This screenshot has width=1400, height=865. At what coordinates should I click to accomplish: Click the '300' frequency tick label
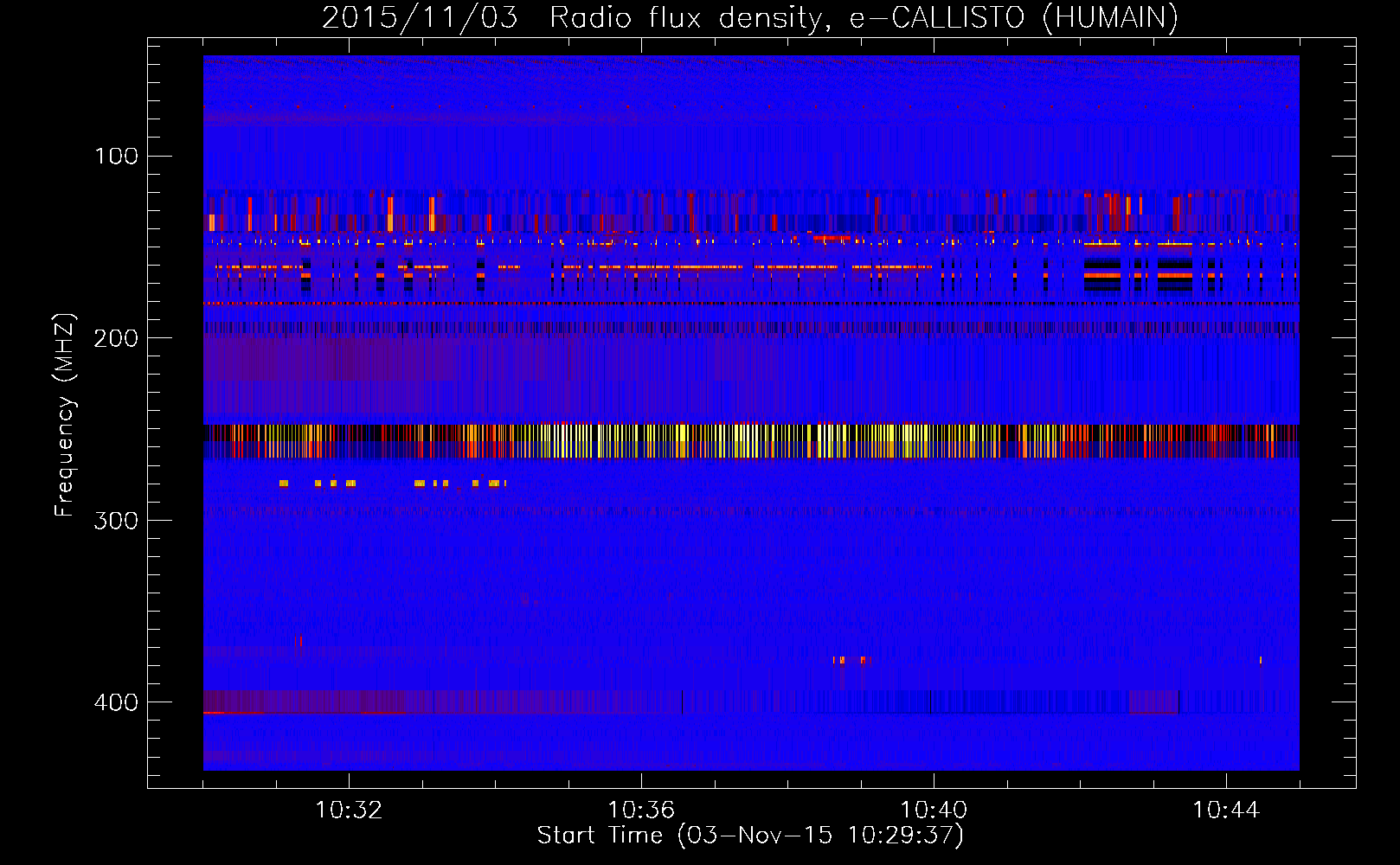tap(116, 521)
